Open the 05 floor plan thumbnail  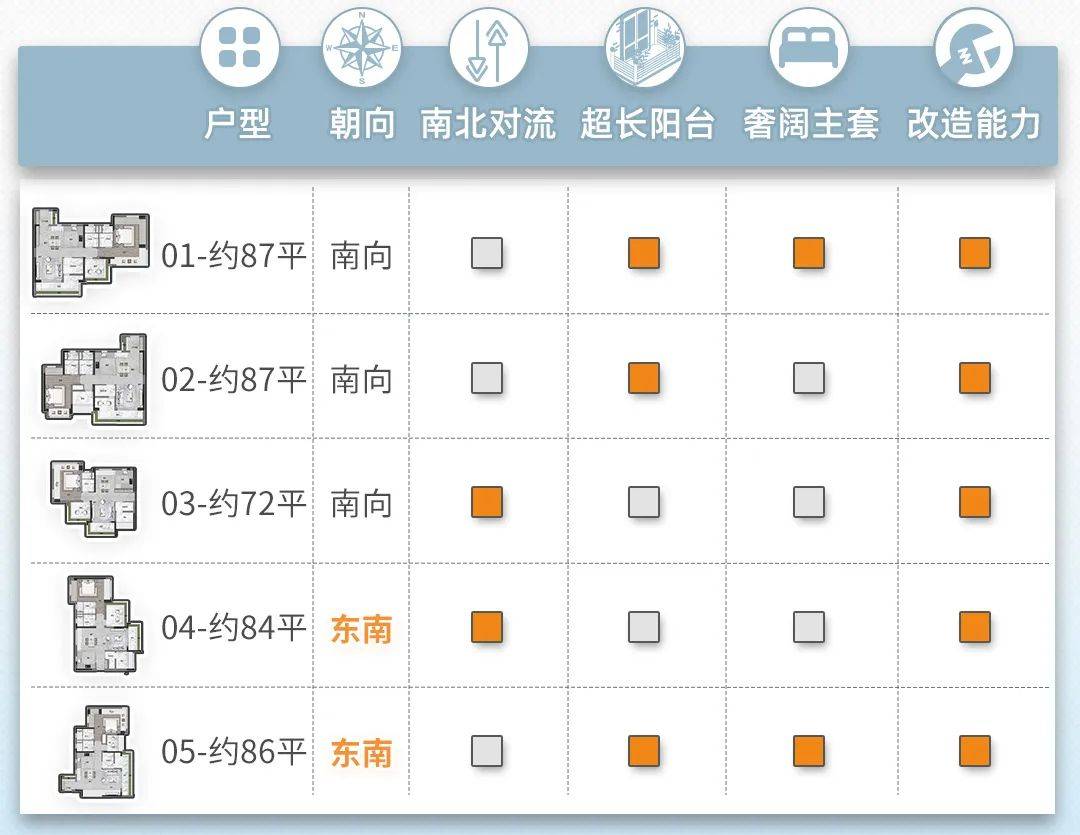(96, 751)
